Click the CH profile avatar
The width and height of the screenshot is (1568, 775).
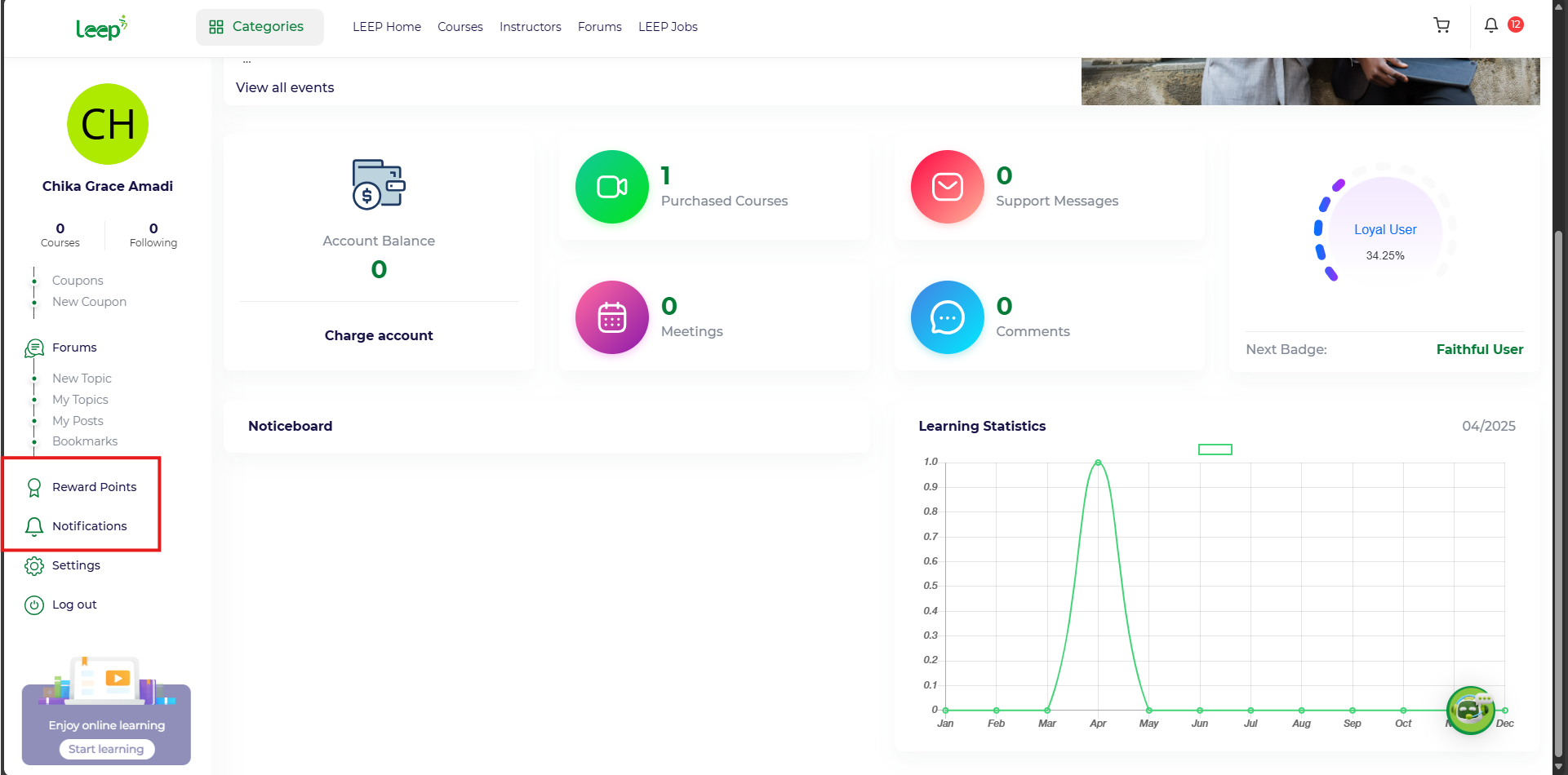coord(108,124)
